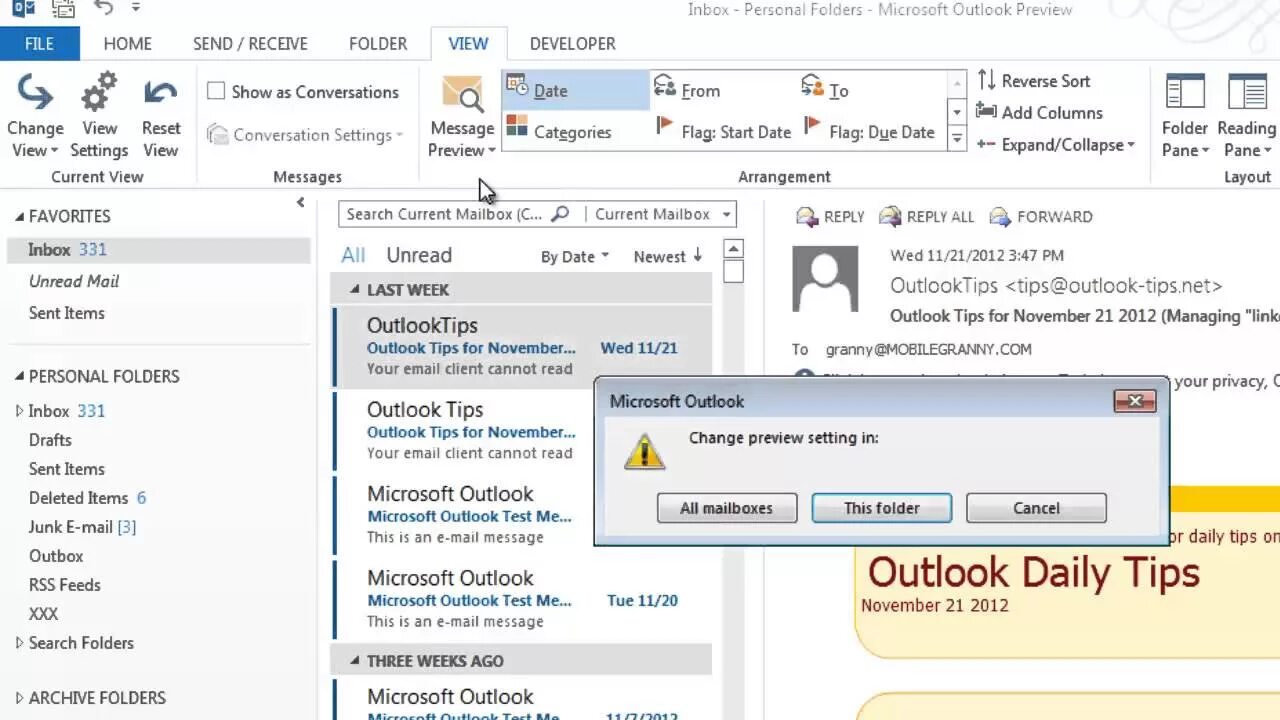1280x720 pixels.
Task: Collapse the folder pane with the arrow
Action: click(x=300, y=202)
